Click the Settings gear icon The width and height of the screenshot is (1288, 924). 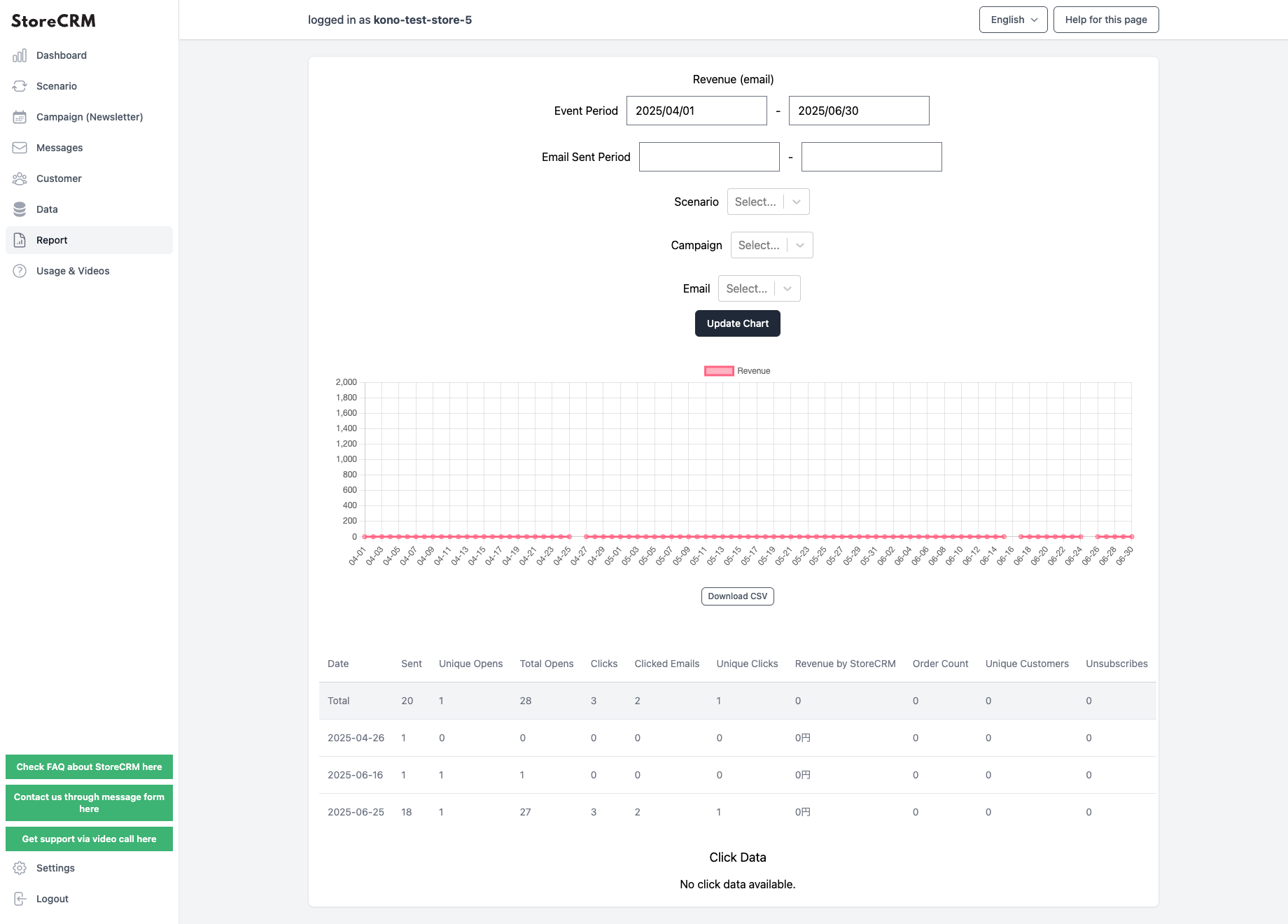[20, 868]
